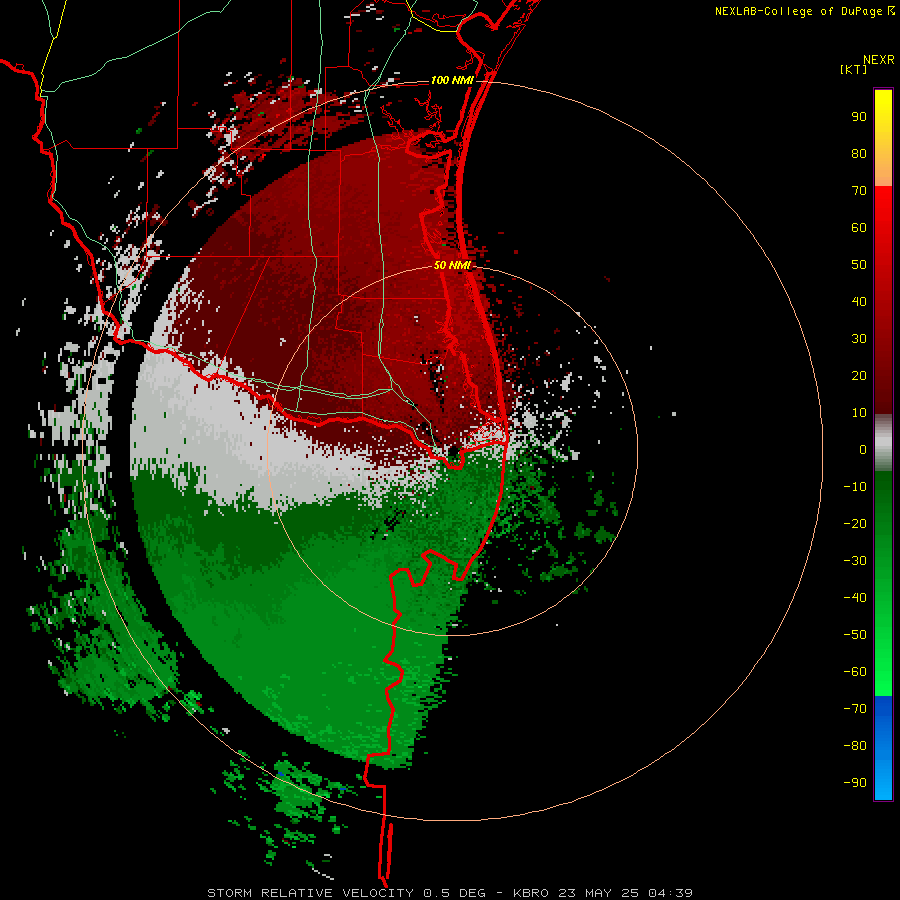Click the -90 value on velocity scale
900x900 pixels.
[855, 783]
